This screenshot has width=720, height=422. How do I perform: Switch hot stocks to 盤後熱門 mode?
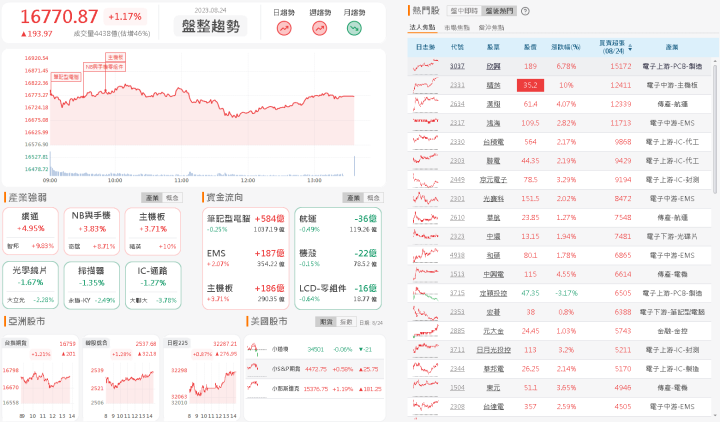click(499, 11)
